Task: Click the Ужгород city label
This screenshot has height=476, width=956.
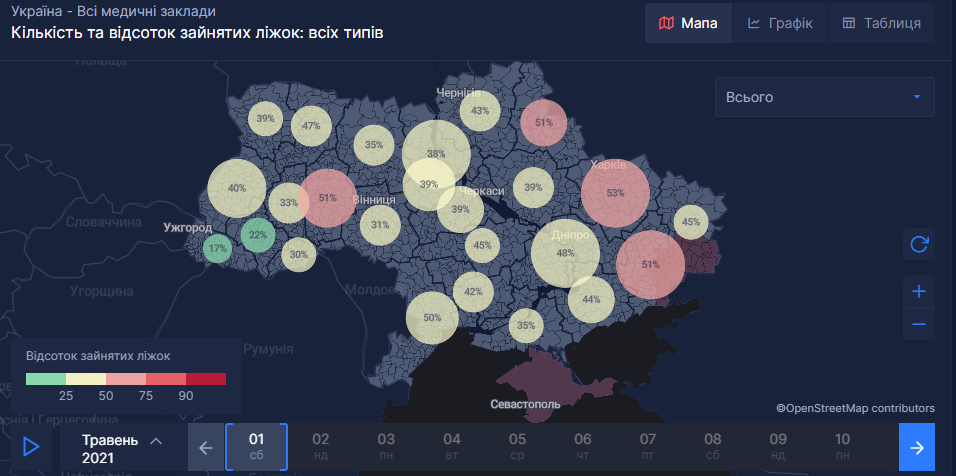Action: [x=188, y=228]
